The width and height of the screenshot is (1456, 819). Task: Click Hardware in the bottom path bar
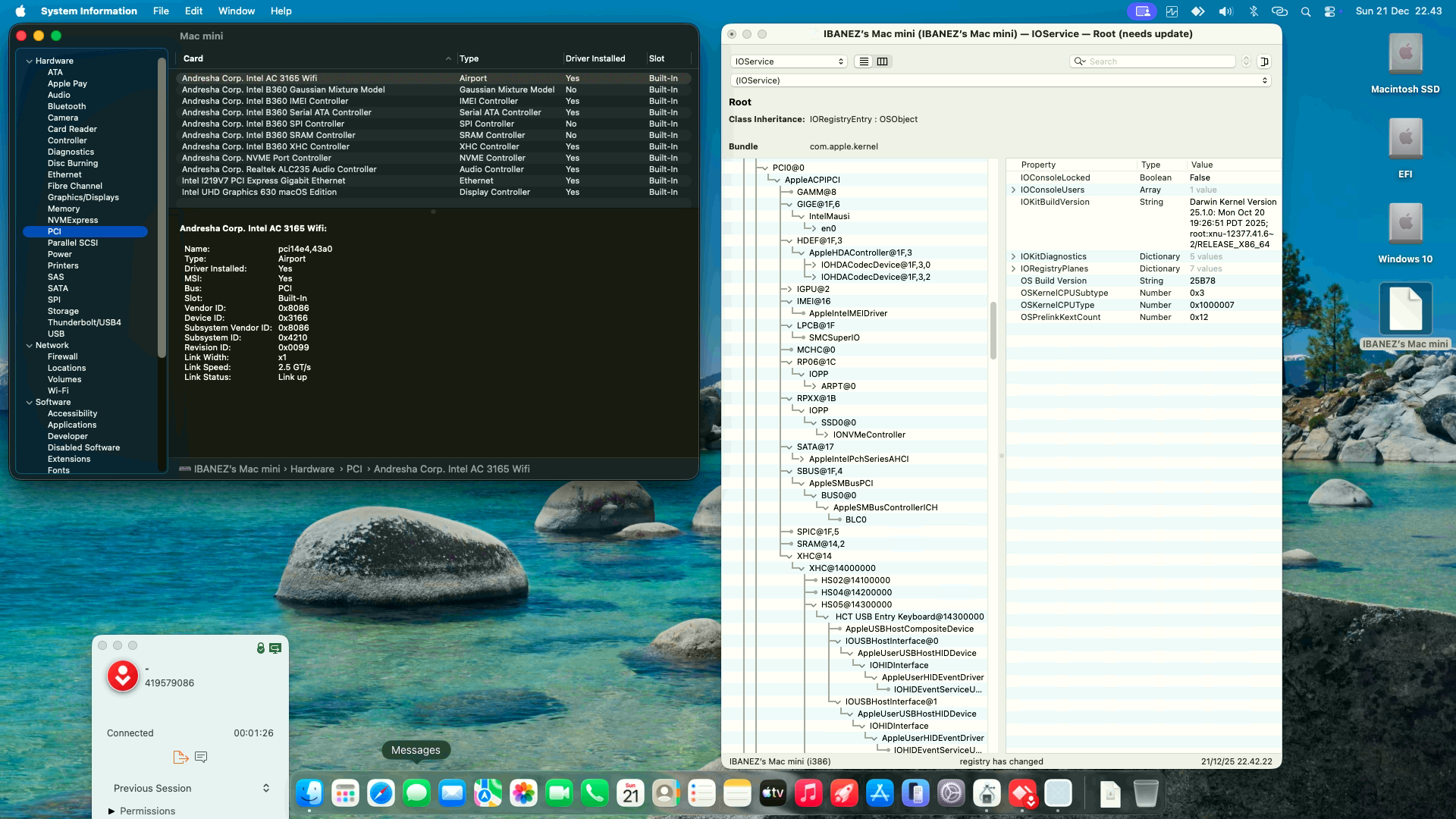click(312, 469)
